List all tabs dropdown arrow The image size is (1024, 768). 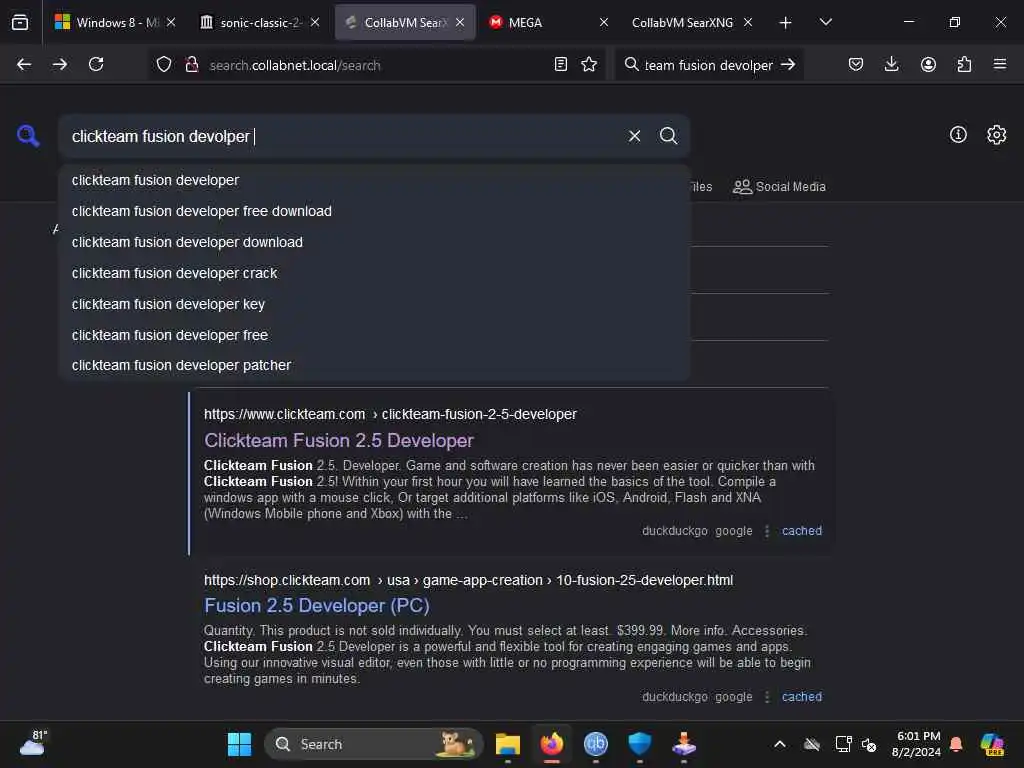tap(825, 22)
